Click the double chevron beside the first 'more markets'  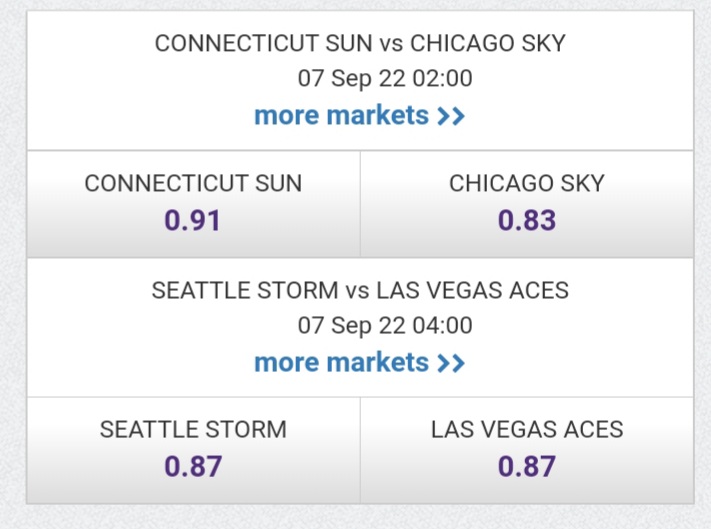[x=451, y=116]
